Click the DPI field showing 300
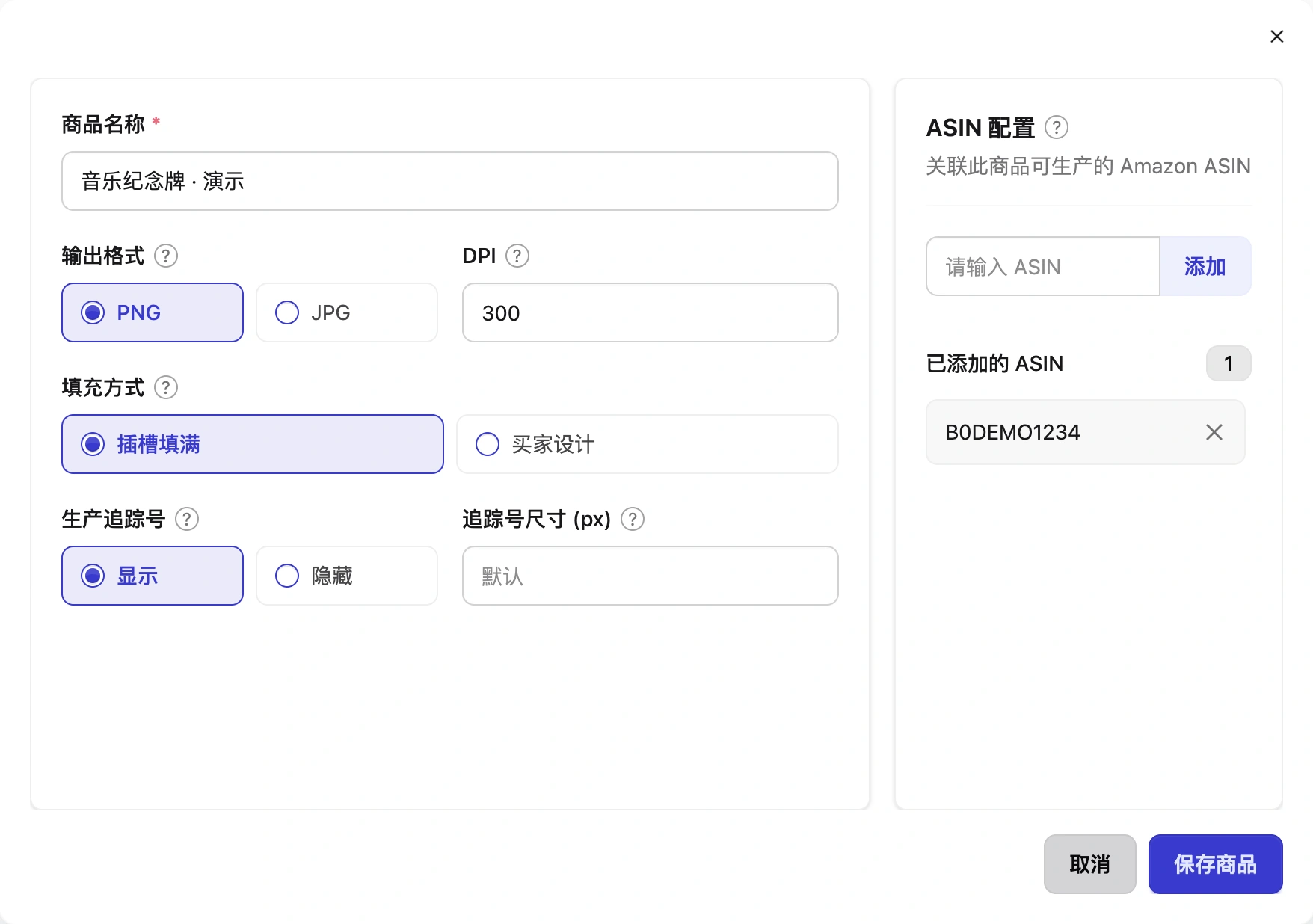This screenshot has width=1313, height=924. coord(651,312)
